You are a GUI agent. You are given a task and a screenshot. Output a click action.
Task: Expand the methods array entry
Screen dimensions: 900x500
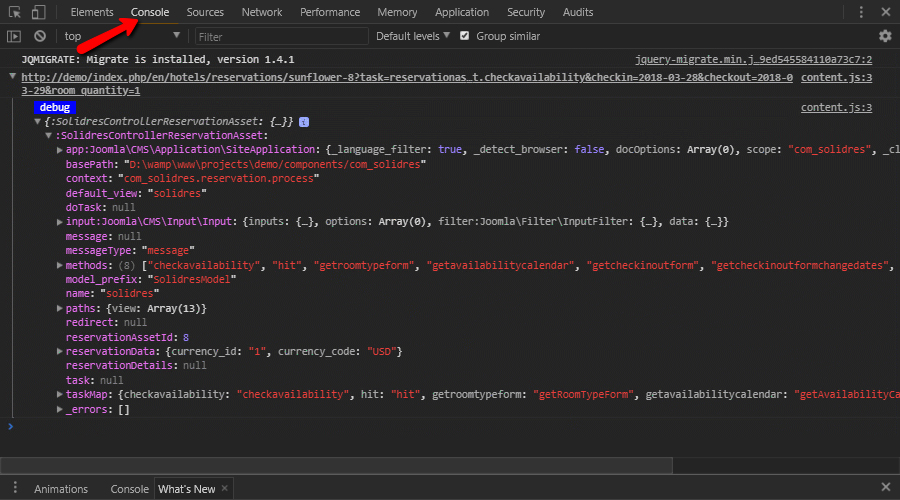(60, 266)
